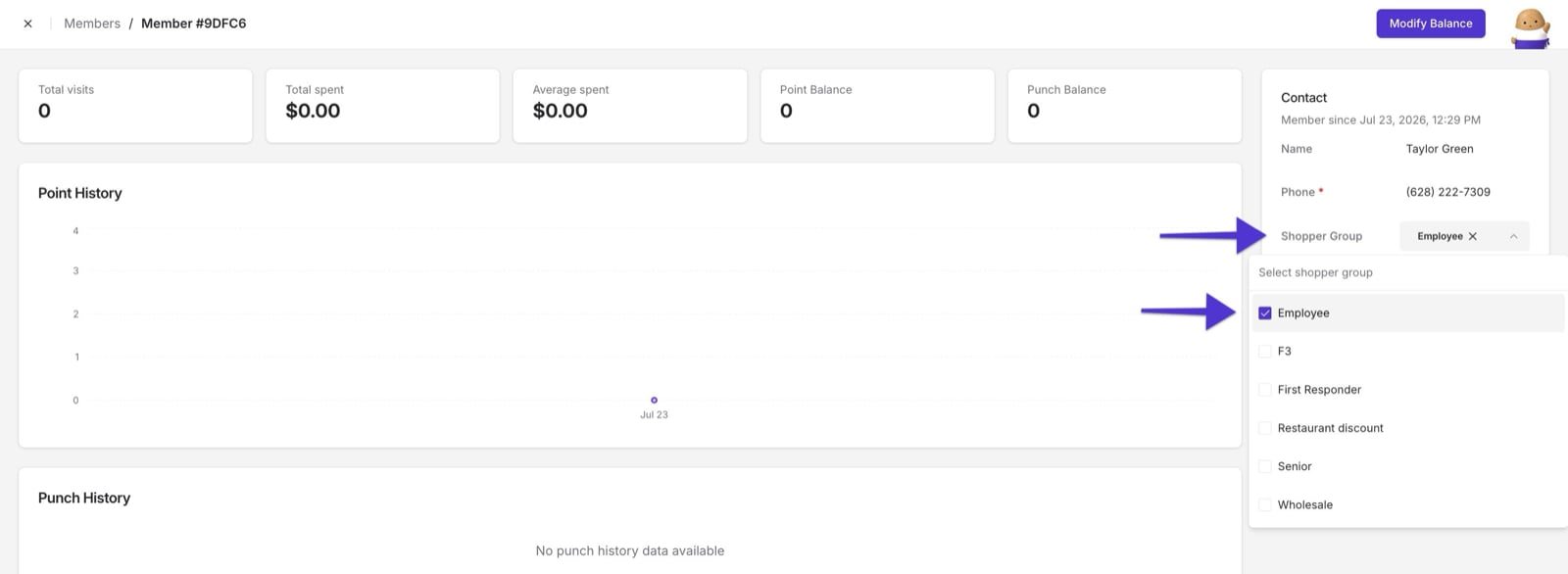Click the Total visits stat card
Screen dimensions: 1568x574
(135, 106)
